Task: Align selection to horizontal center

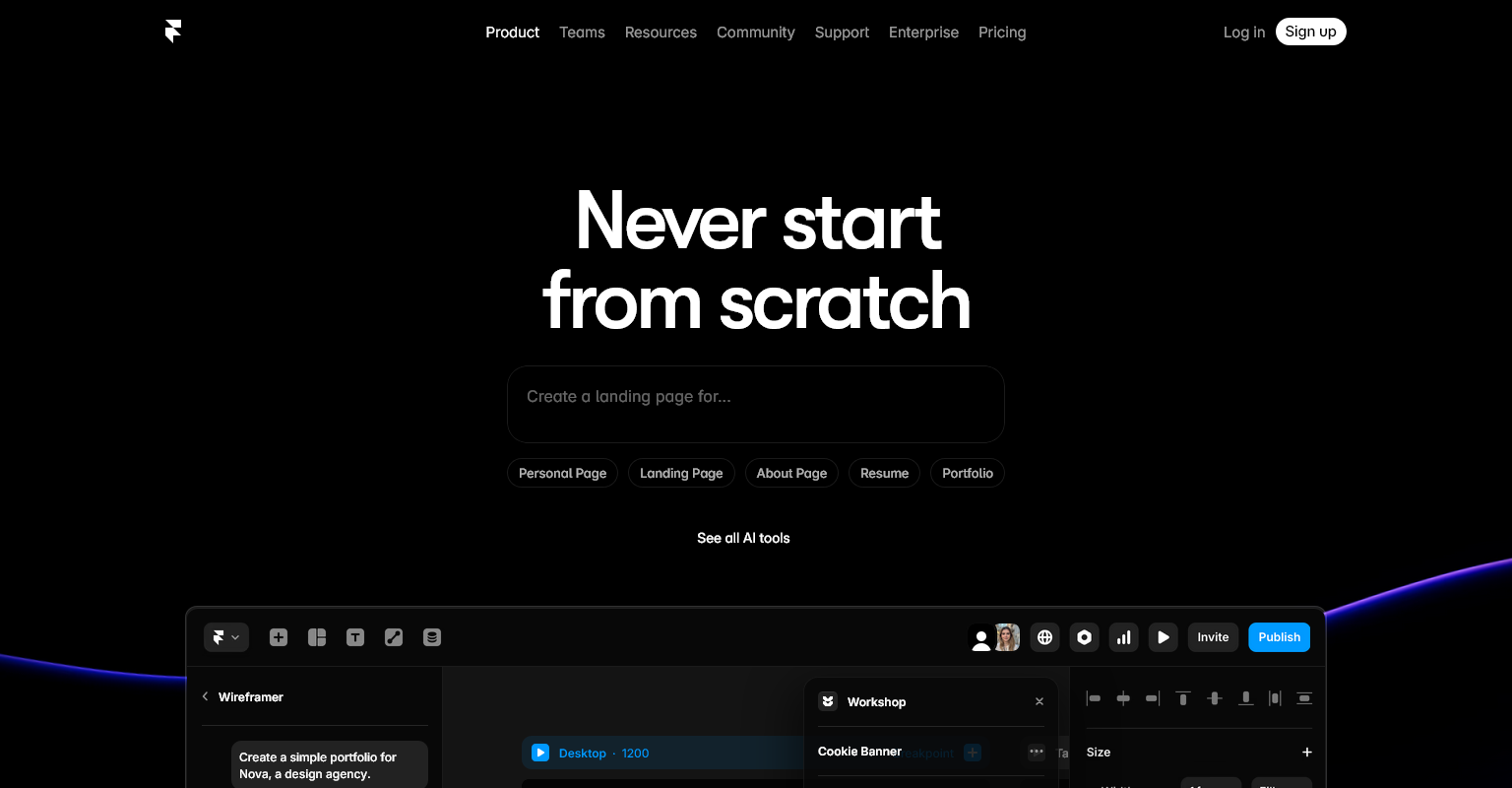Action: click(x=1123, y=698)
